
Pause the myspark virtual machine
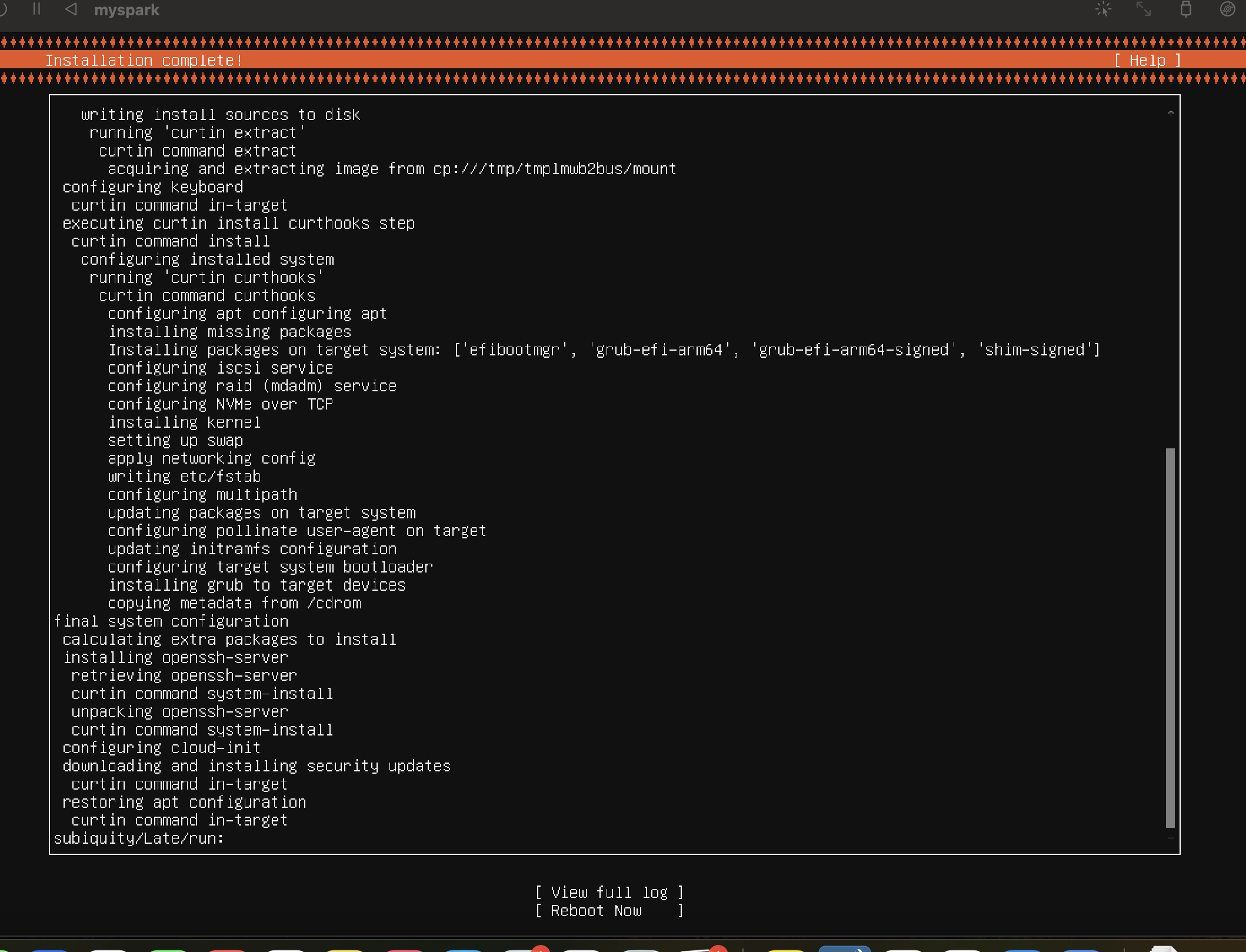coord(36,9)
